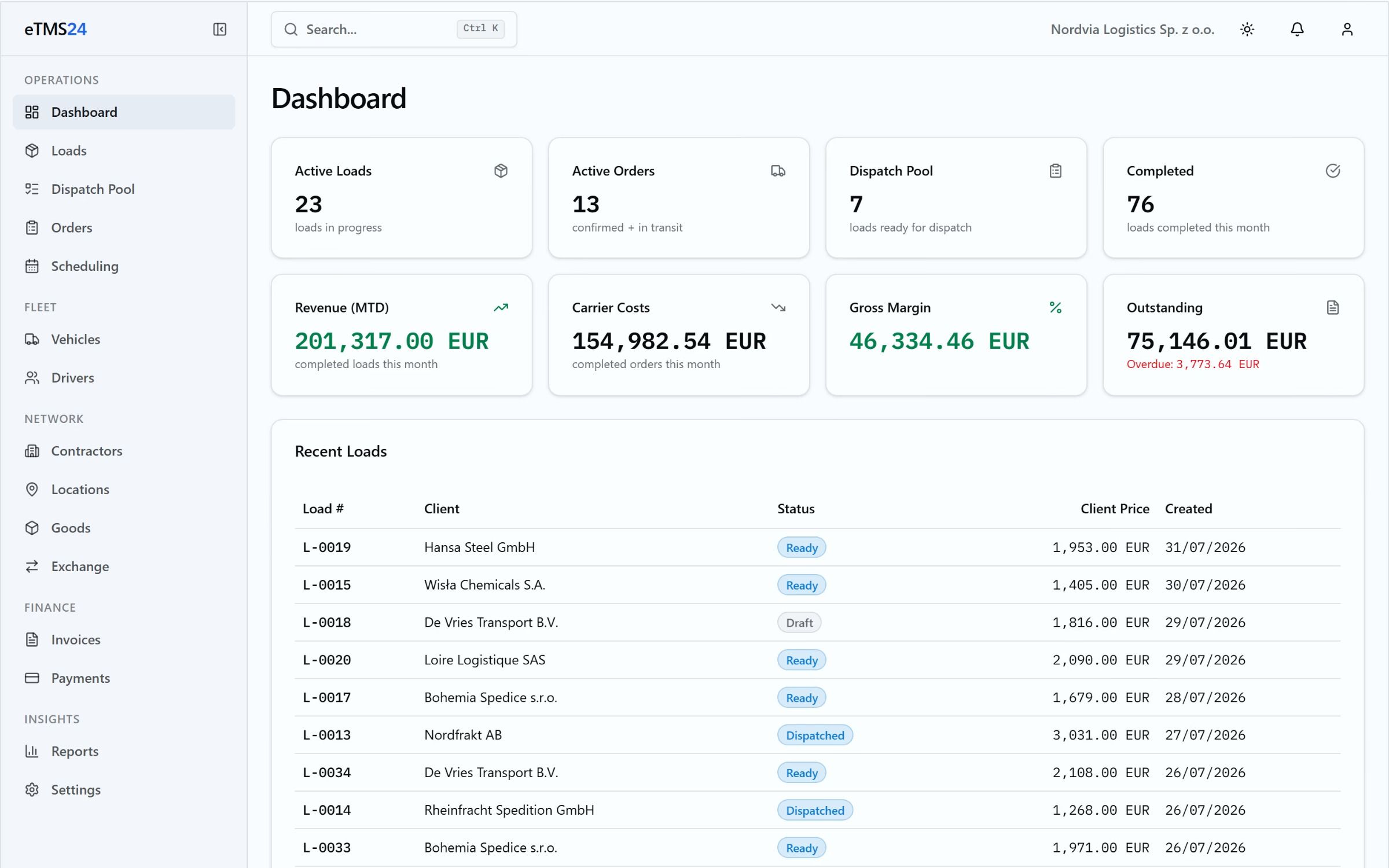Click the Dispatched badge for Nordfrakt AB
This screenshot has height=868, width=1389.
pos(814,735)
